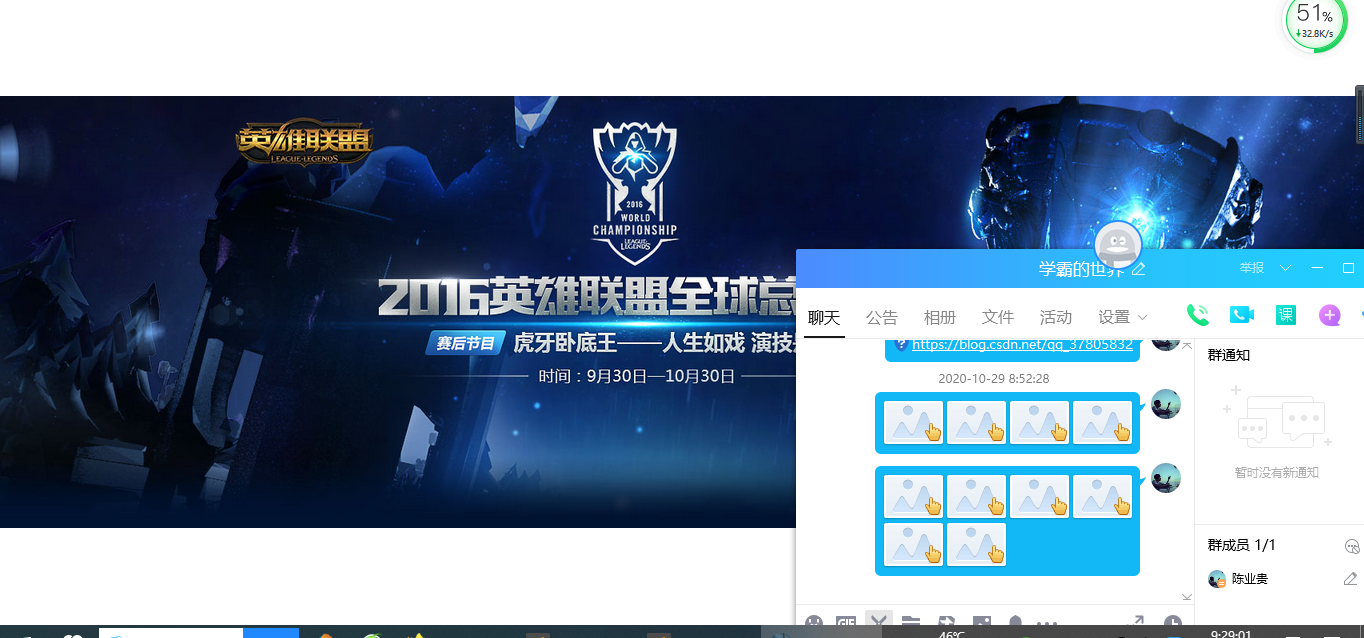Screen dimensions: 1364x638
Task: Click the edit pencil next to 陈业贵
Action: 1350,579
